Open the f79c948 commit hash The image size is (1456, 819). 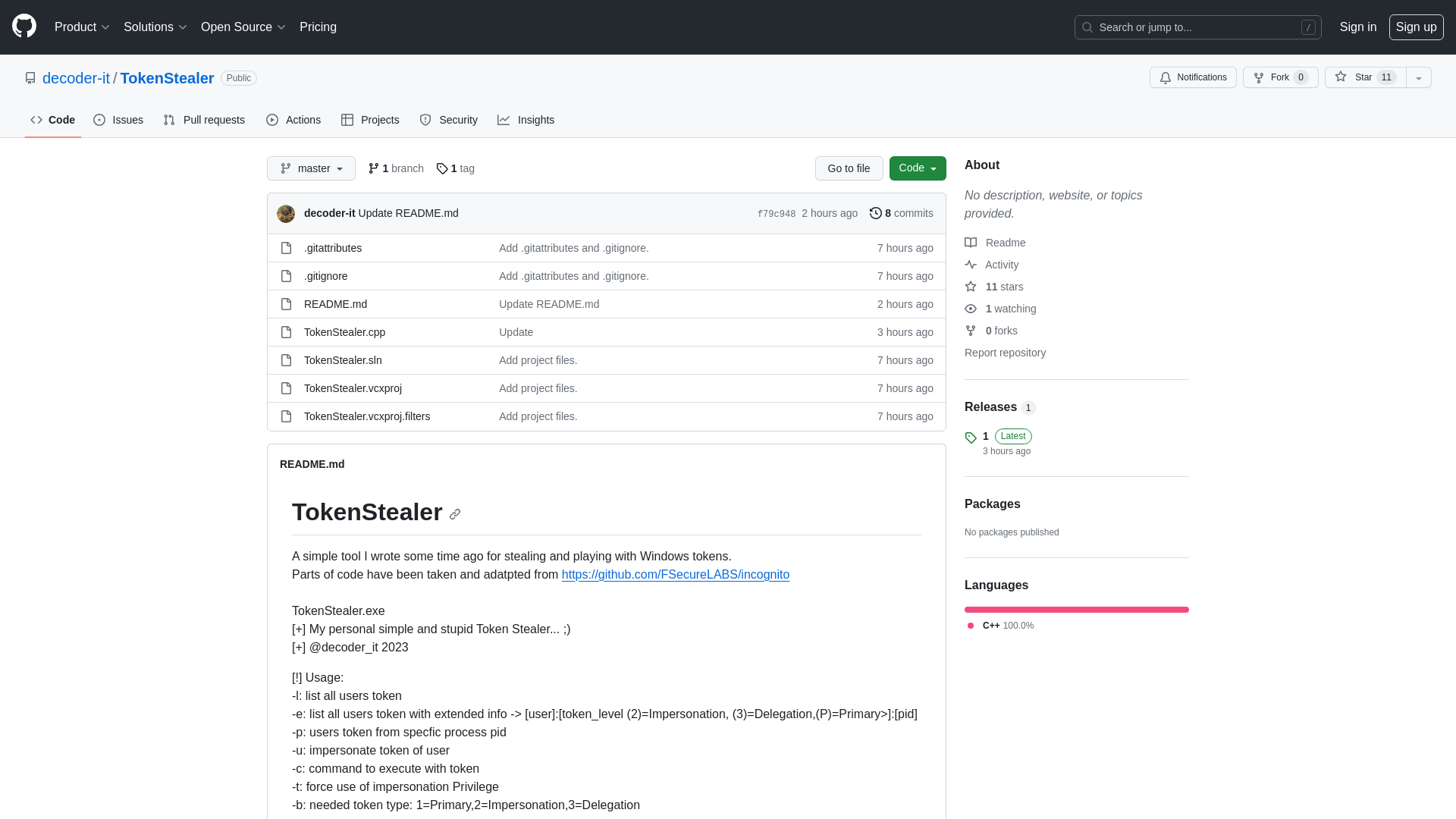tap(777, 214)
